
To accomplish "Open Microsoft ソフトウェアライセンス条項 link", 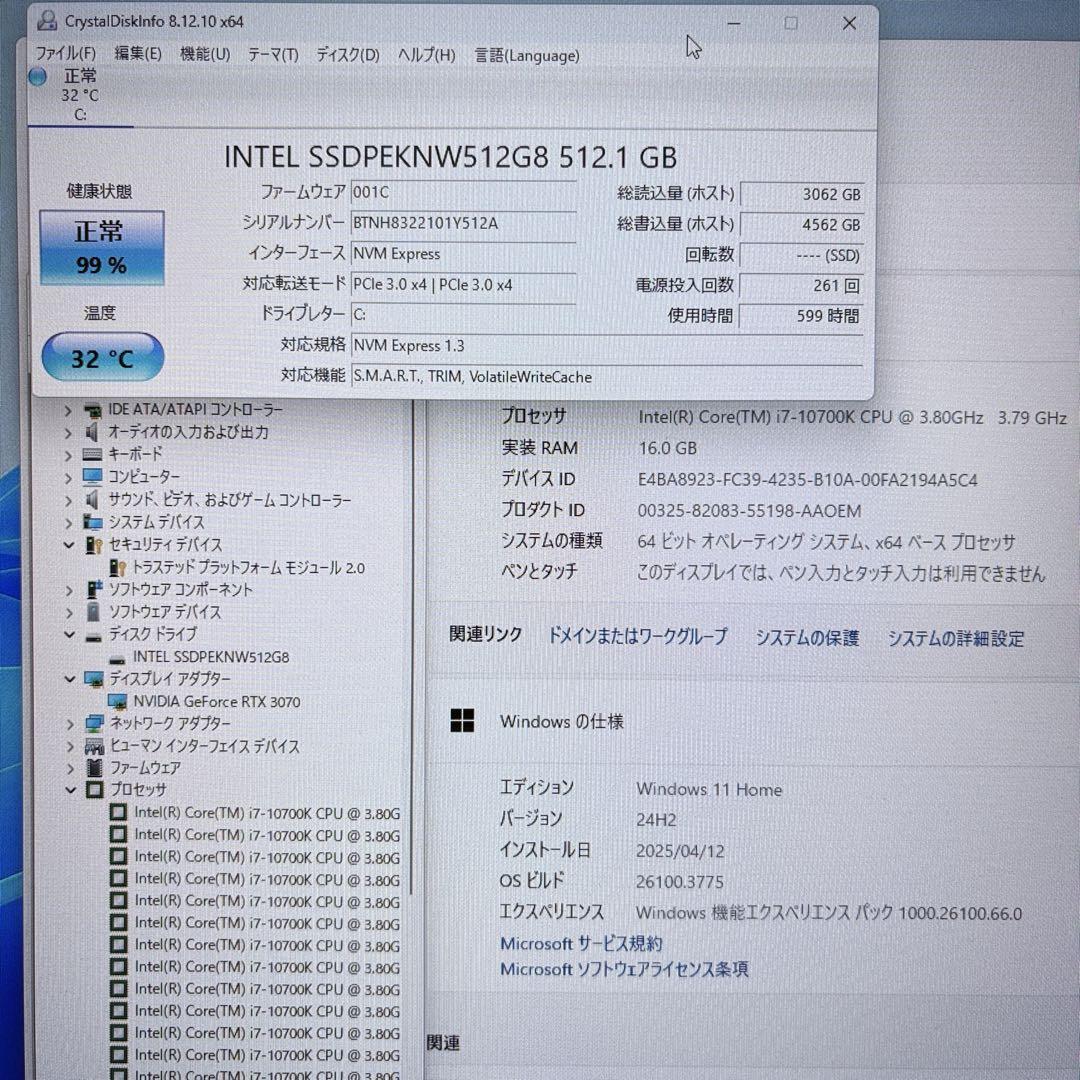I will (624, 970).
